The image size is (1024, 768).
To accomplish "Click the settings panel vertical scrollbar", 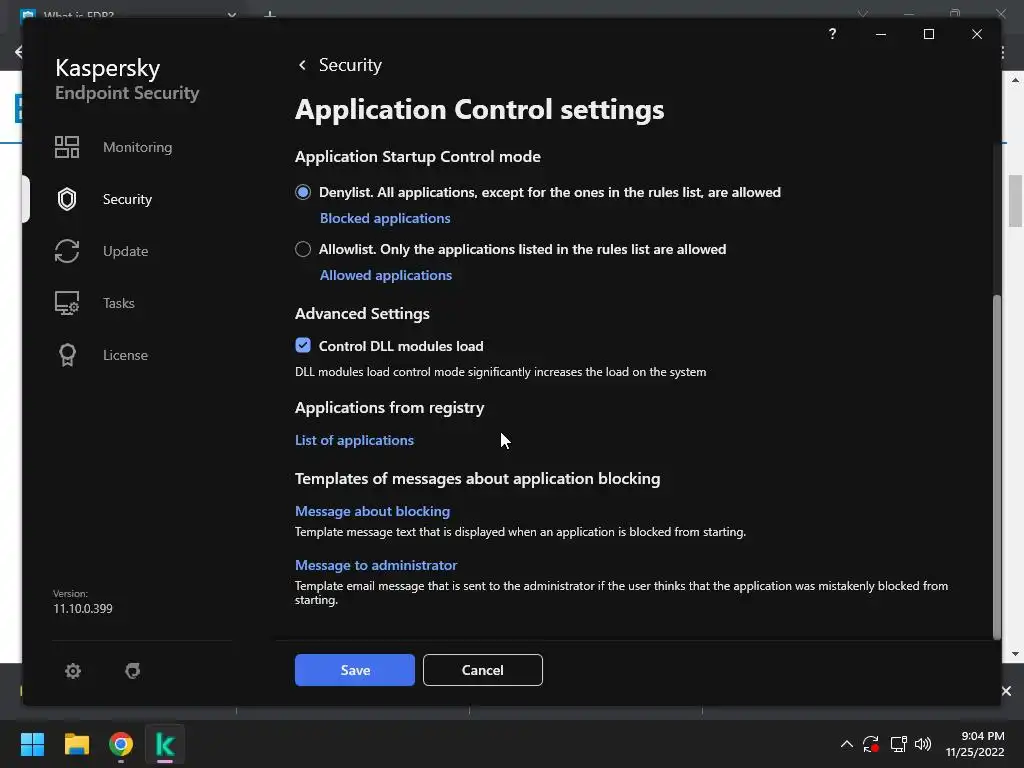I will [x=997, y=467].
